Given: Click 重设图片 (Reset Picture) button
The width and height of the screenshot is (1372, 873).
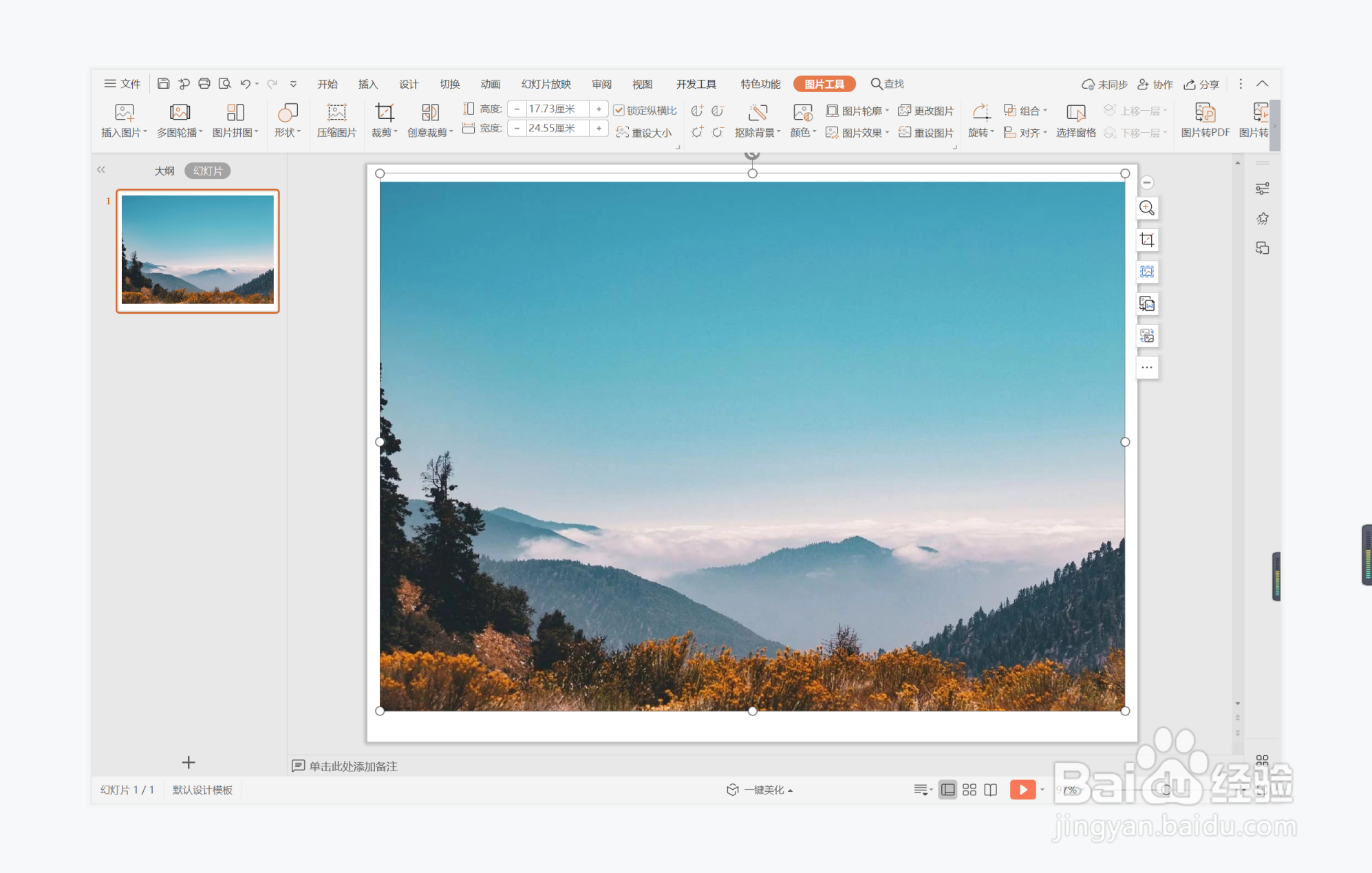Looking at the screenshot, I should coord(926,132).
